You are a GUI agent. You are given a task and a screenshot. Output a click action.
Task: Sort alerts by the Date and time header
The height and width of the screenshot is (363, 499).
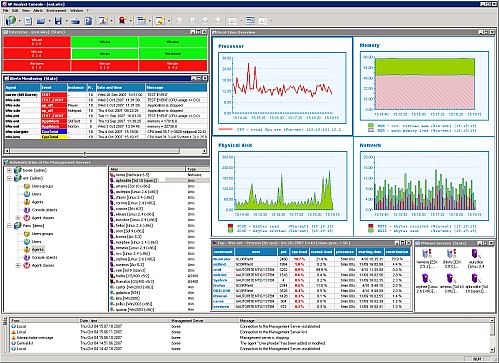[x=121, y=87]
